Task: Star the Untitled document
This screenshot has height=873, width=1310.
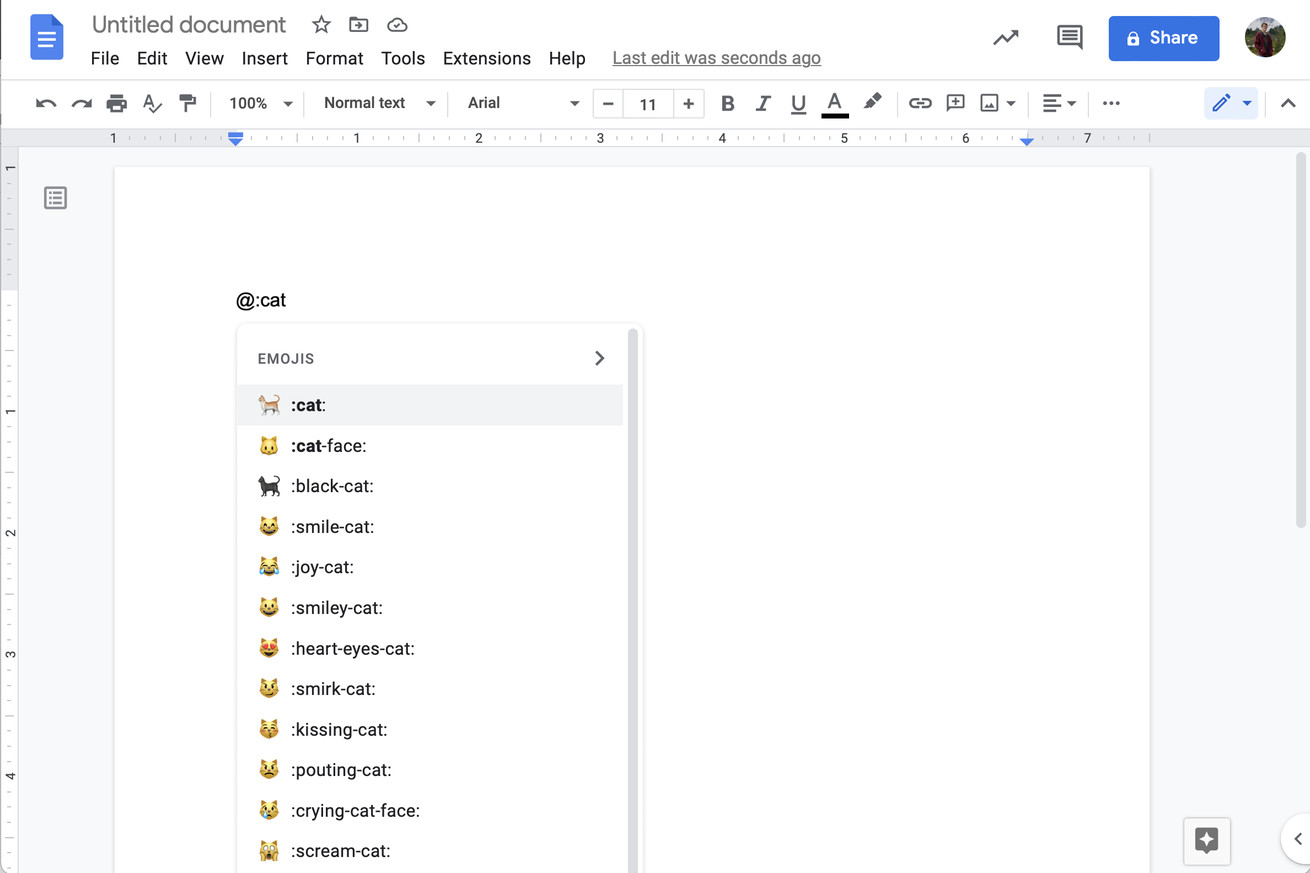Action: (x=321, y=25)
